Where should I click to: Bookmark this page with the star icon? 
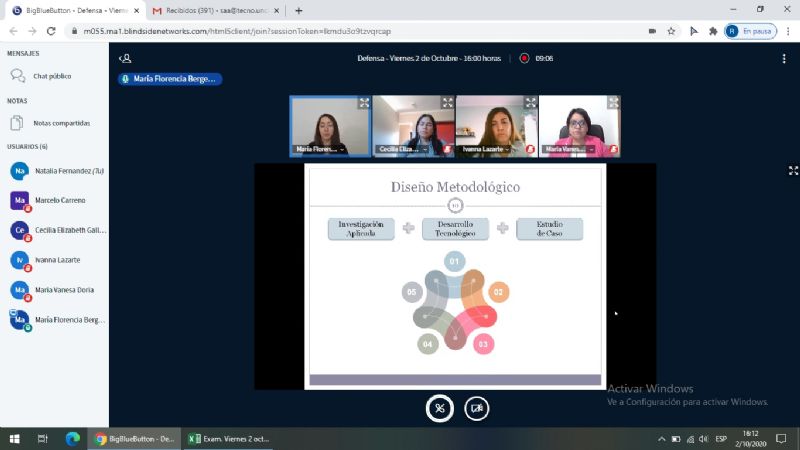[x=672, y=31]
